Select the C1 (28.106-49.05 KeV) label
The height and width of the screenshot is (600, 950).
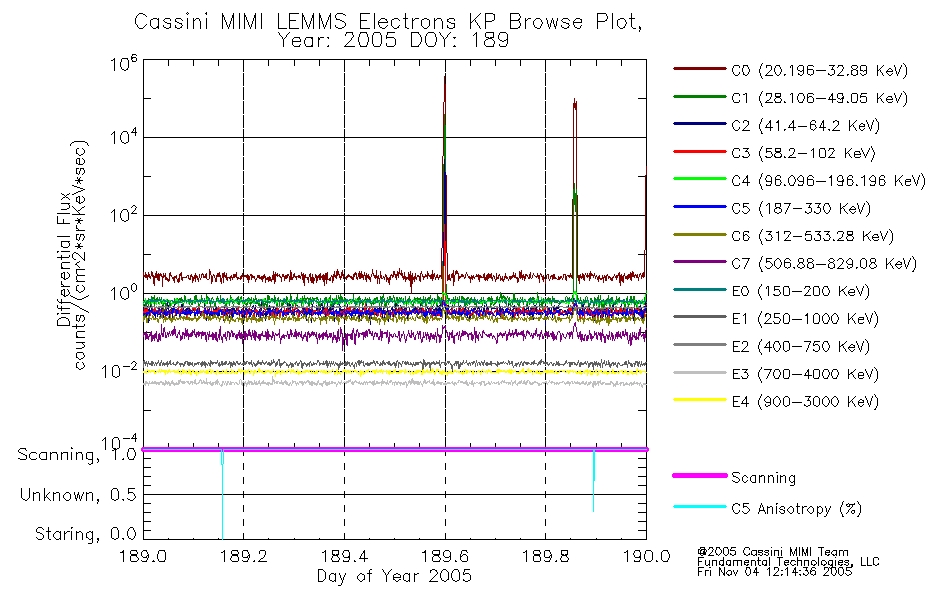coord(820,98)
